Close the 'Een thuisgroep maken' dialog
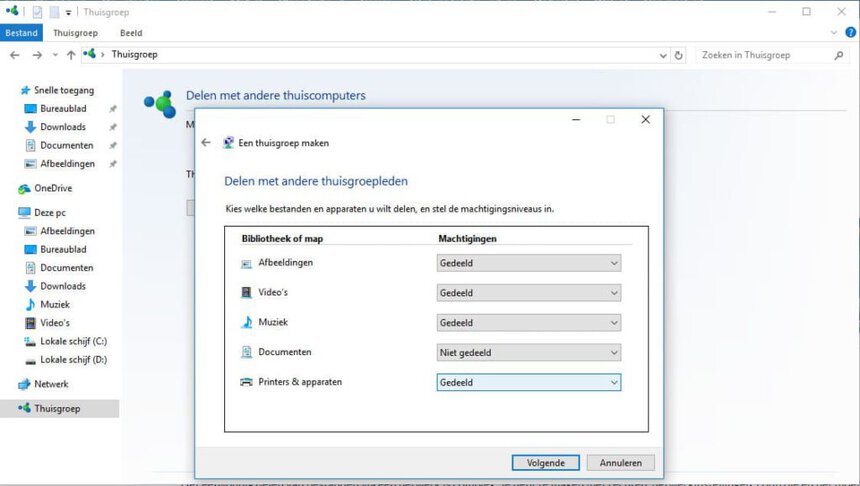860x486 pixels. tap(646, 120)
